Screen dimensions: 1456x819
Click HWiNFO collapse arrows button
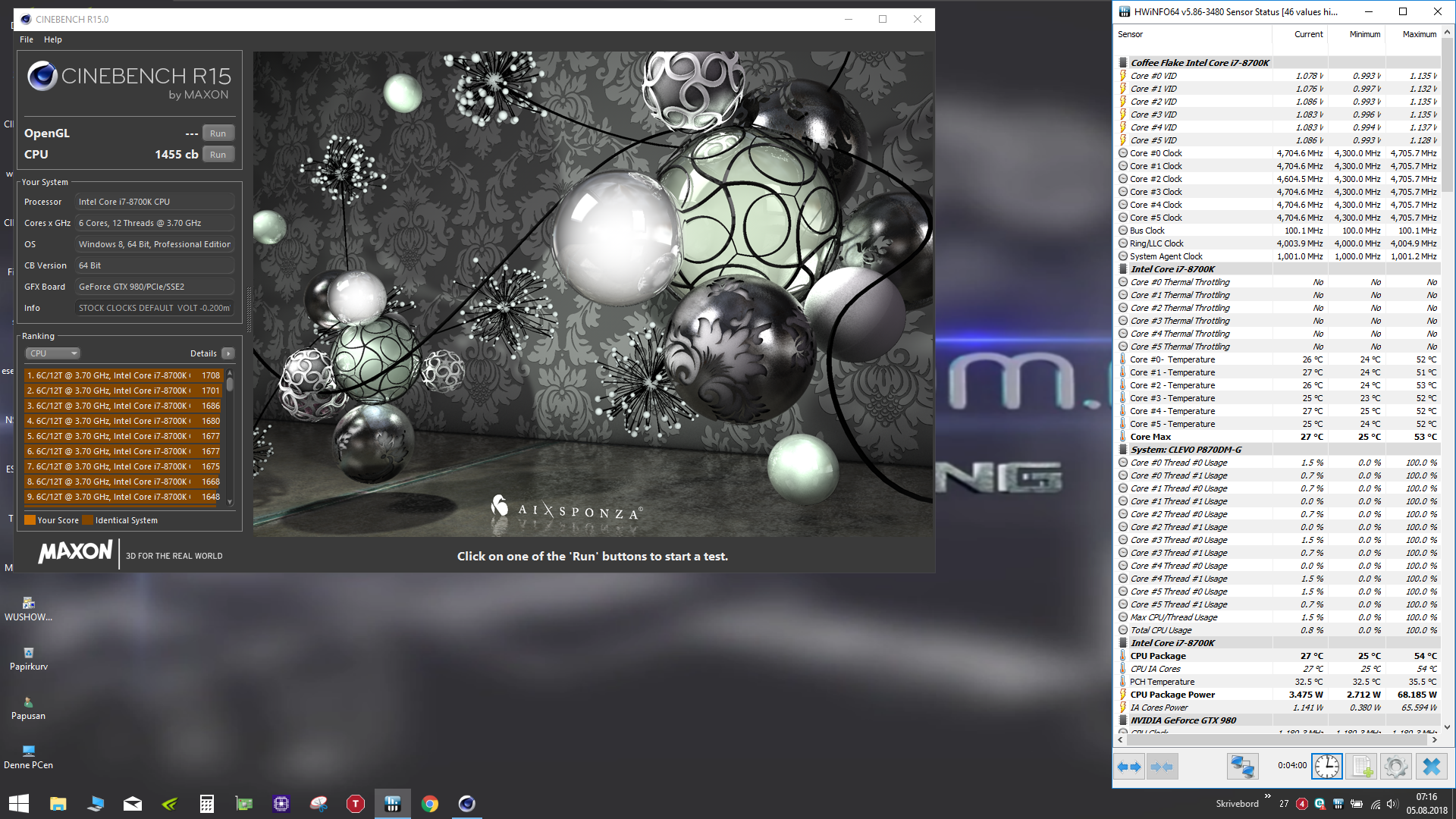1162,767
